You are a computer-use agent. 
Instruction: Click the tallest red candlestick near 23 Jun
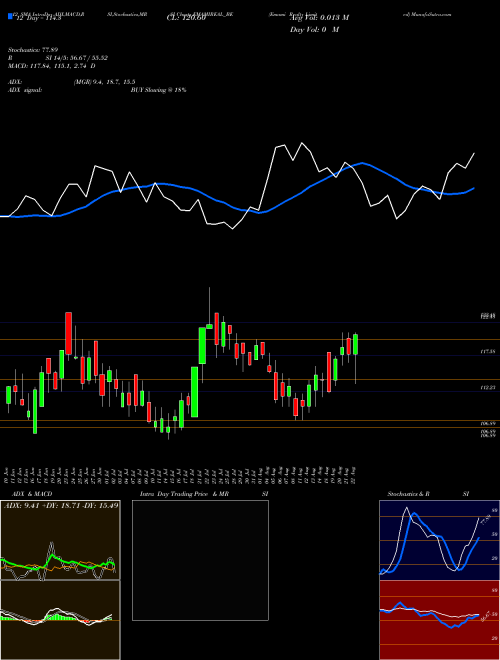coord(68,333)
